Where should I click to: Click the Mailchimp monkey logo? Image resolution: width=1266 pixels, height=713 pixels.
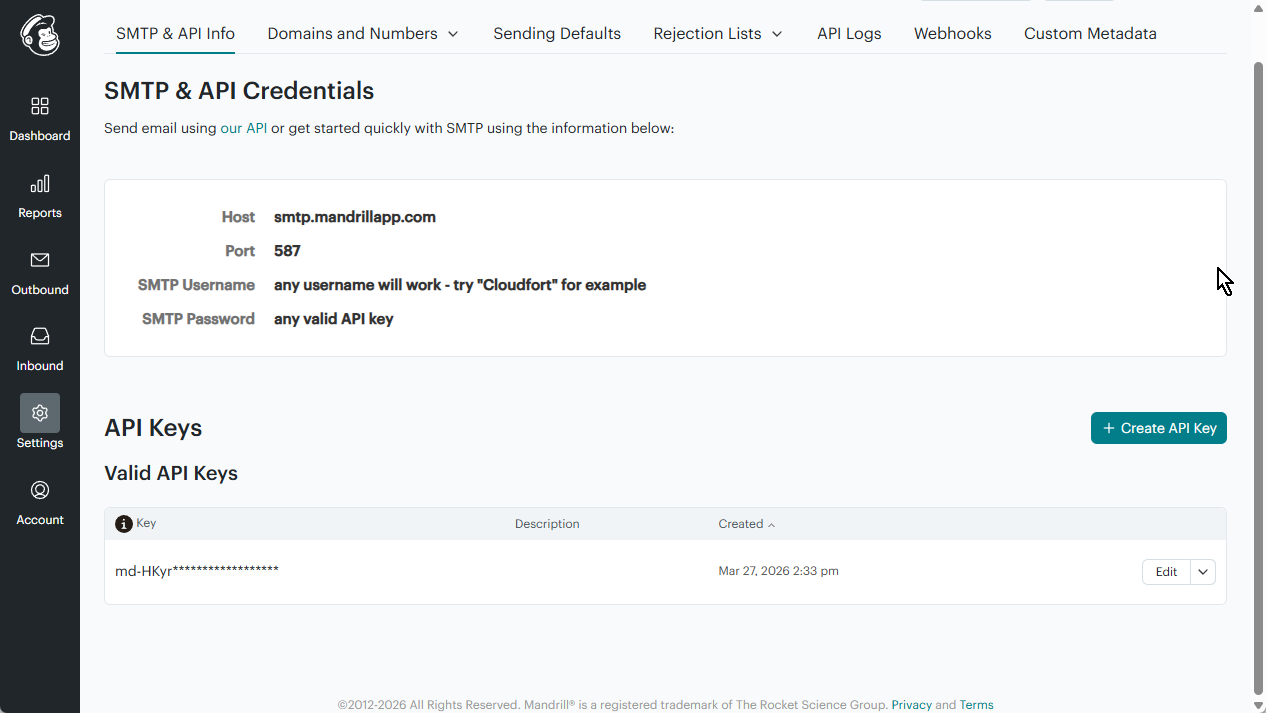tap(40, 35)
